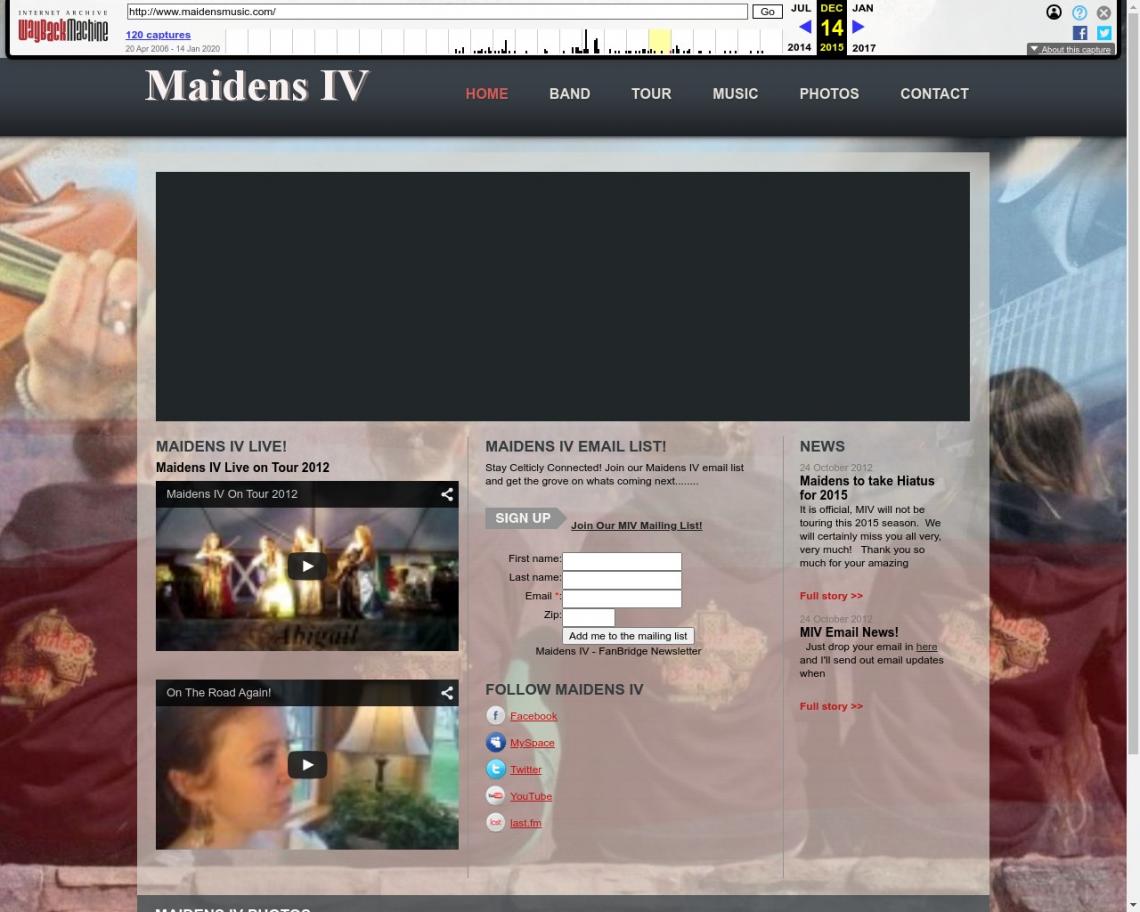Go to previous capture blue arrow

coord(805,27)
